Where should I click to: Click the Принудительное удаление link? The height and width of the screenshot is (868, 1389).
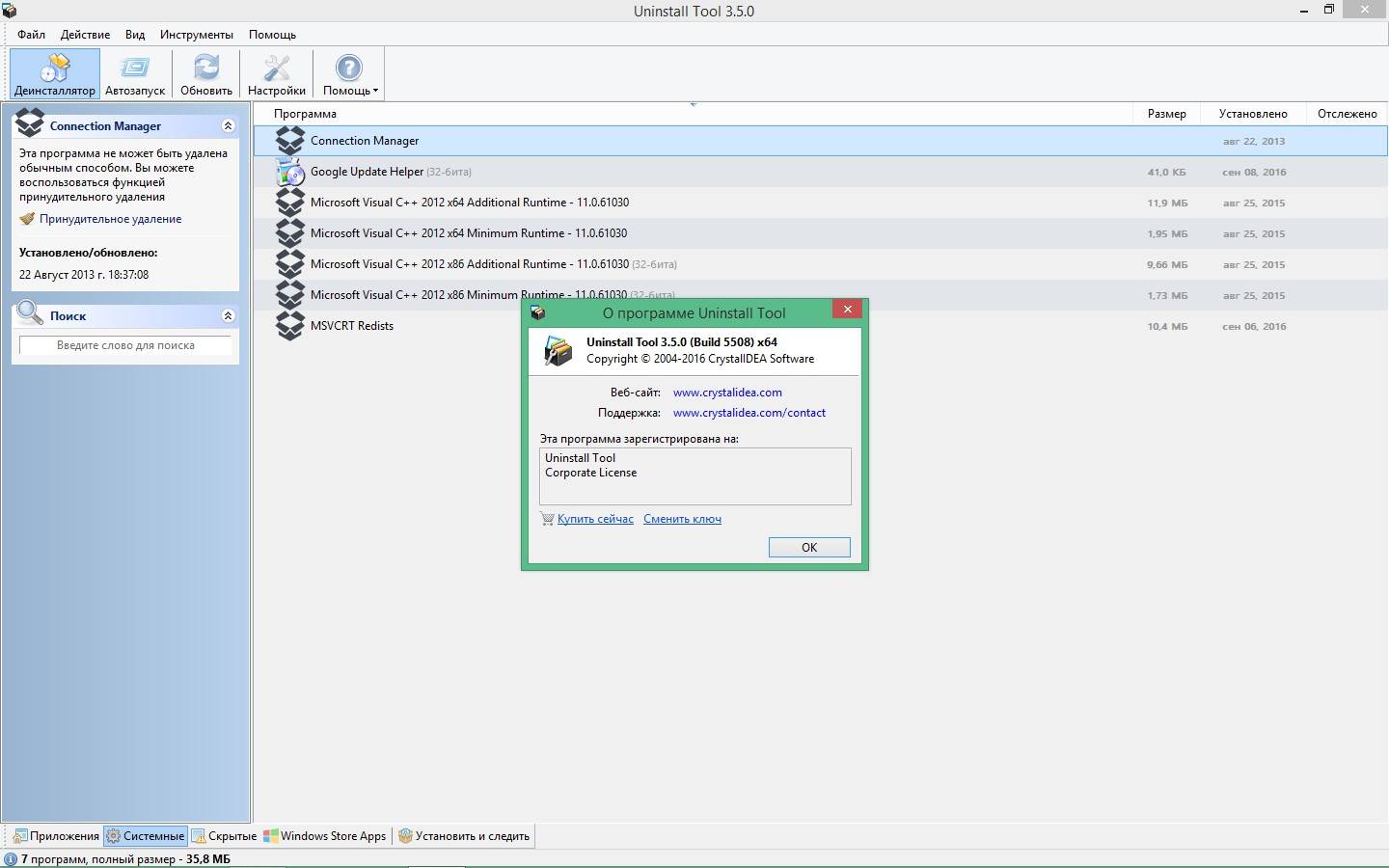[110, 219]
